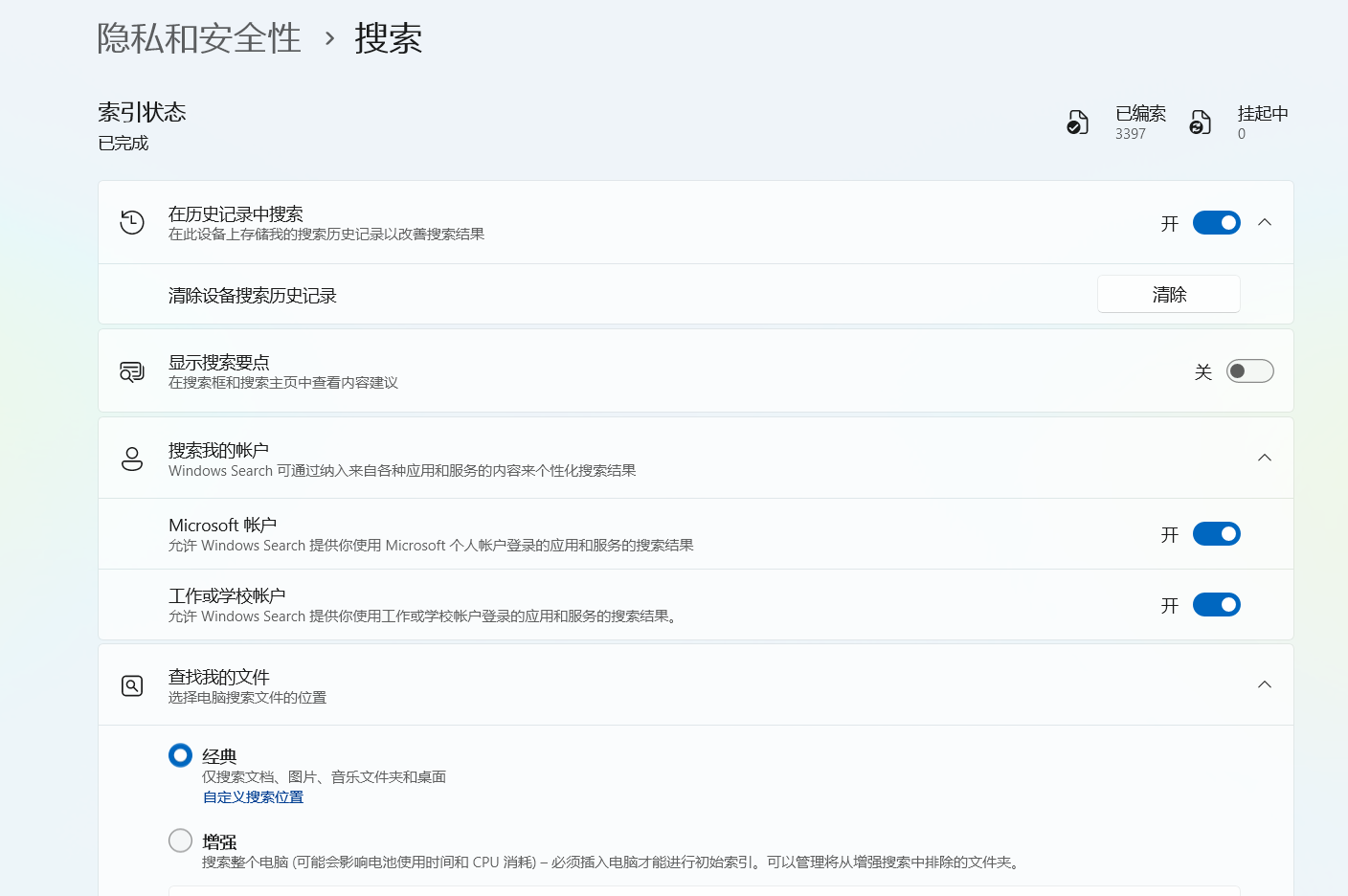Click the 挂起中 label
This screenshot has width=1348, height=896.
[x=1263, y=114]
